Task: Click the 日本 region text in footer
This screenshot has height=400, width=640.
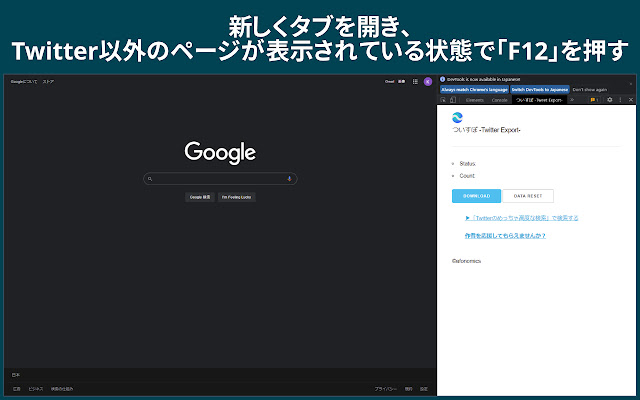Action: click(16, 375)
